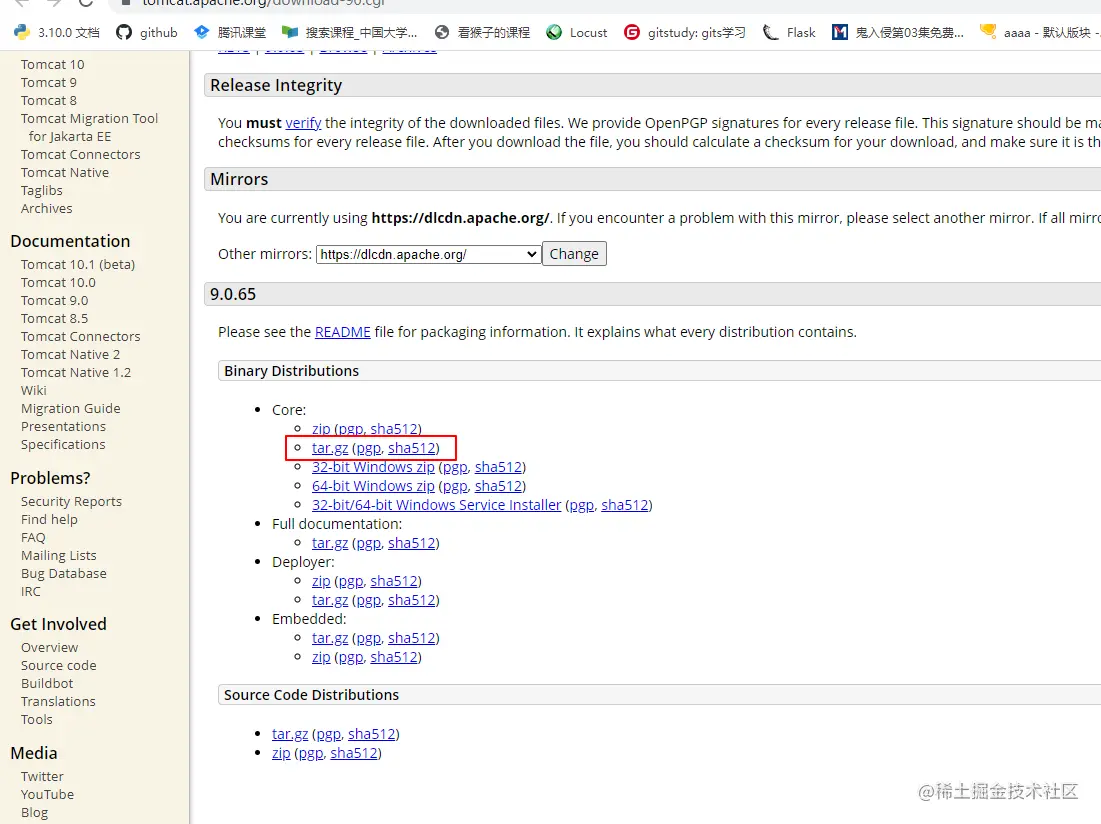Screen dimensions: 1101x824
Task: Open the IRC link
Action: [x=31, y=592]
